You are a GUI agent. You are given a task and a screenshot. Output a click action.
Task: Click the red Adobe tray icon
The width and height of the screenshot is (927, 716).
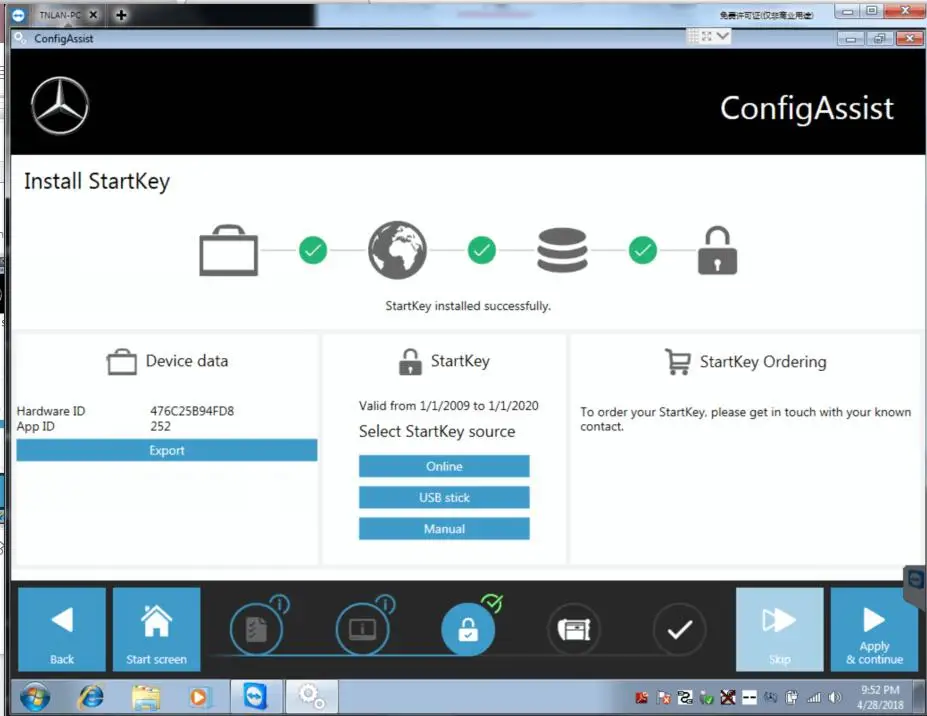point(641,698)
